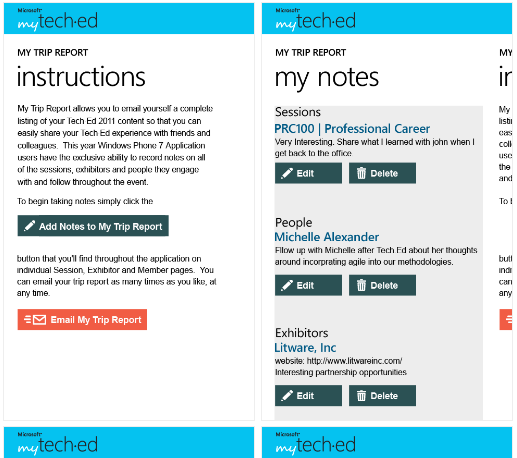This screenshot has width=517, height=458.
Task: Click the pencil icon on Add Notes button
Action: pyautogui.click(x=29, y=226)
